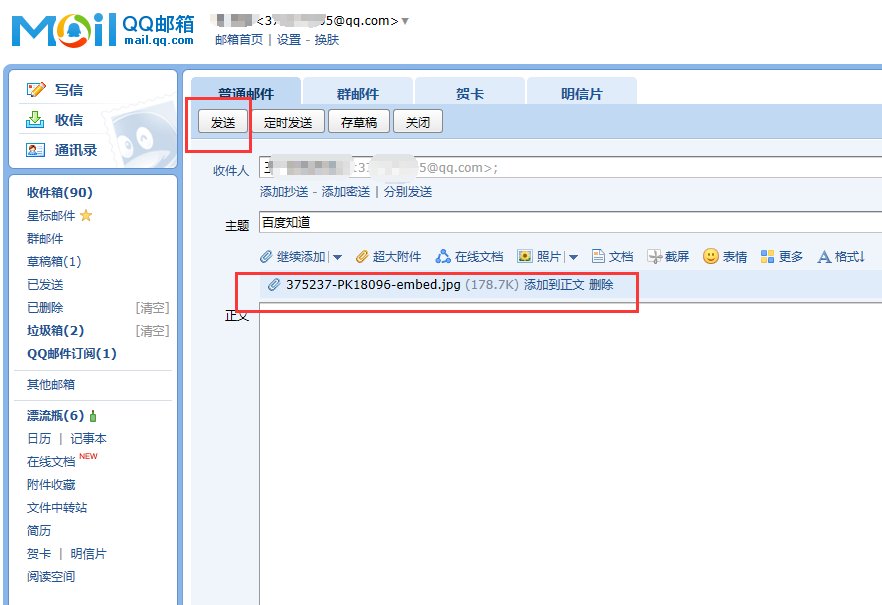Take a screenshot with the 截屏 icon
The width and height of the screenshot is (882, 605).
pyautogui.click(x=657, y=255)
